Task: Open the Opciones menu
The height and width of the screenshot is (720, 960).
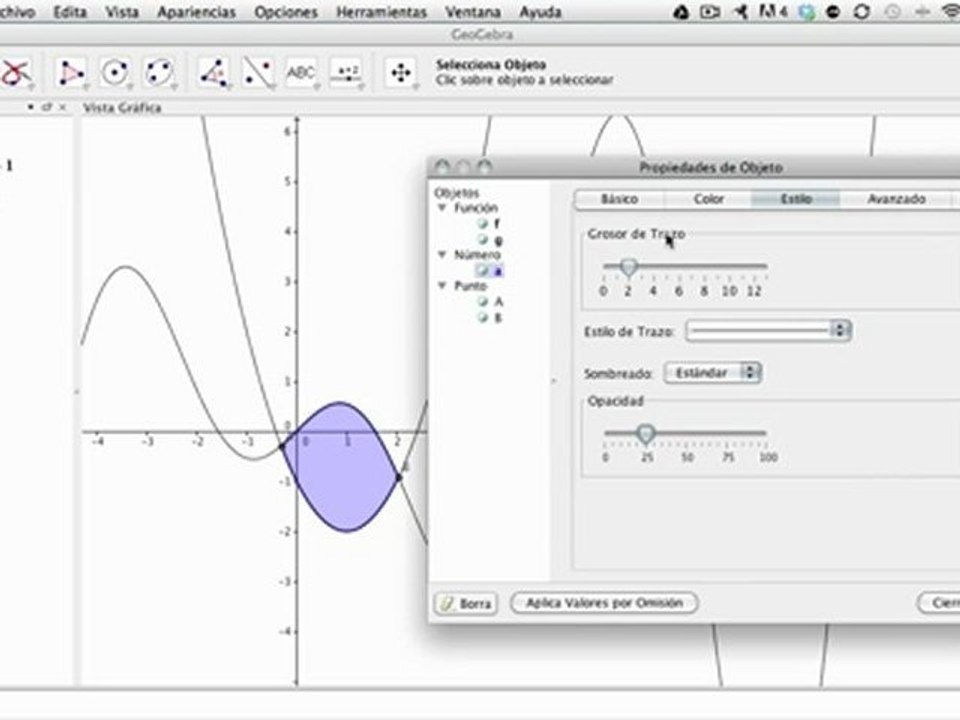Action: pos(286,12)
